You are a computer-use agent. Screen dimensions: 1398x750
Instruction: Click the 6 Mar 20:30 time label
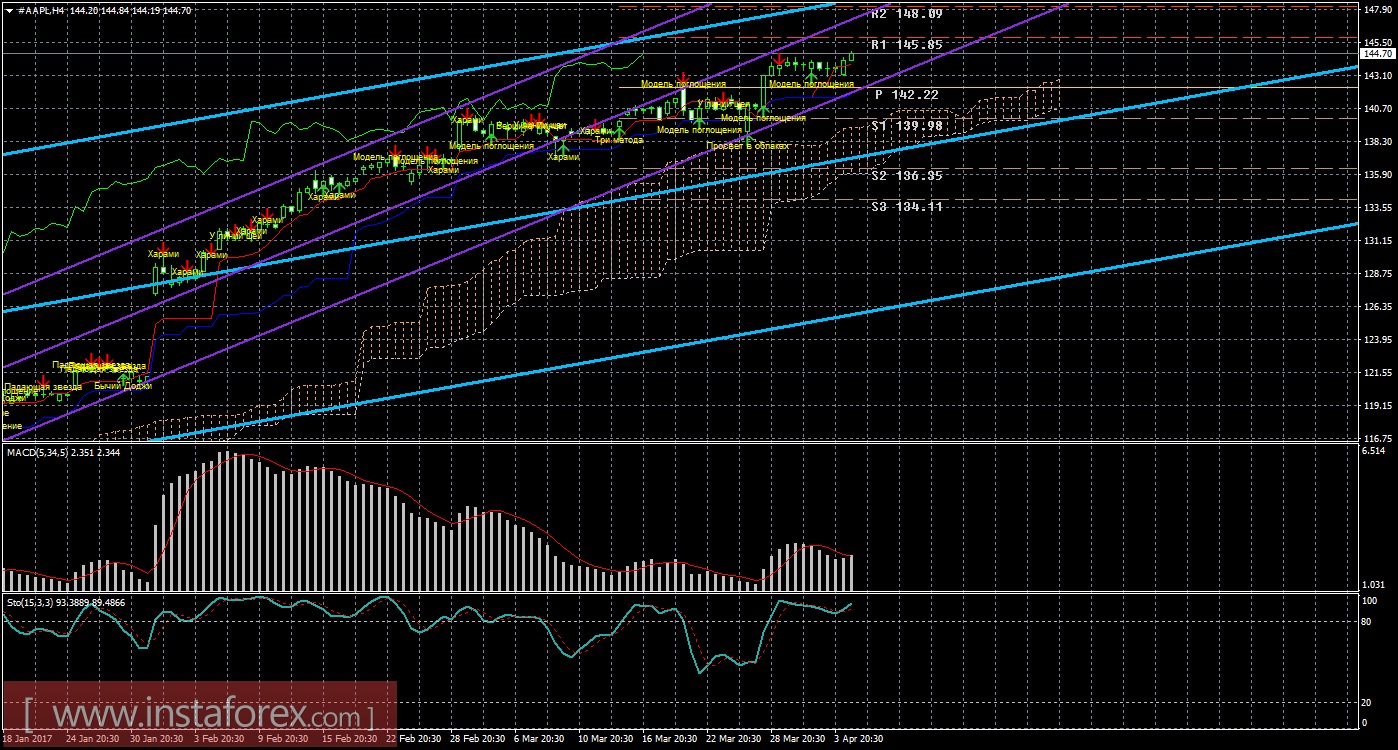[x=538, y=739]
